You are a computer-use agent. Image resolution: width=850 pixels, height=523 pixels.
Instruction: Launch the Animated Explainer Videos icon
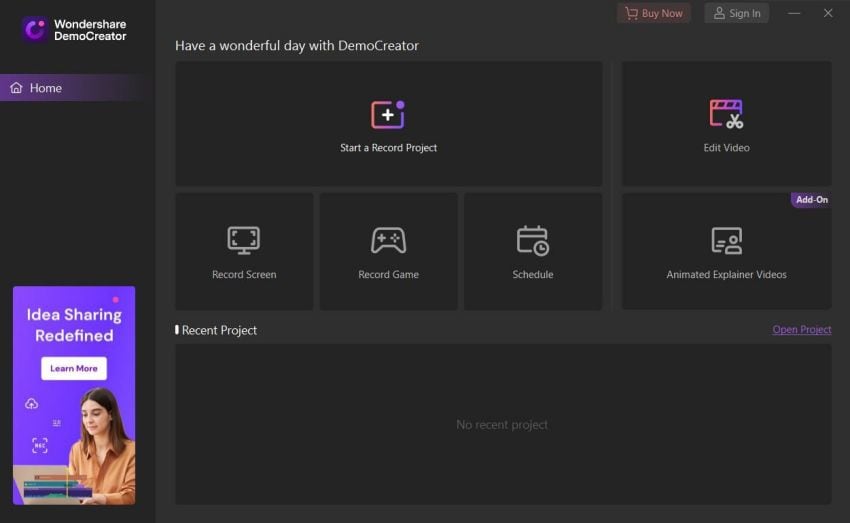click(726, 241)
